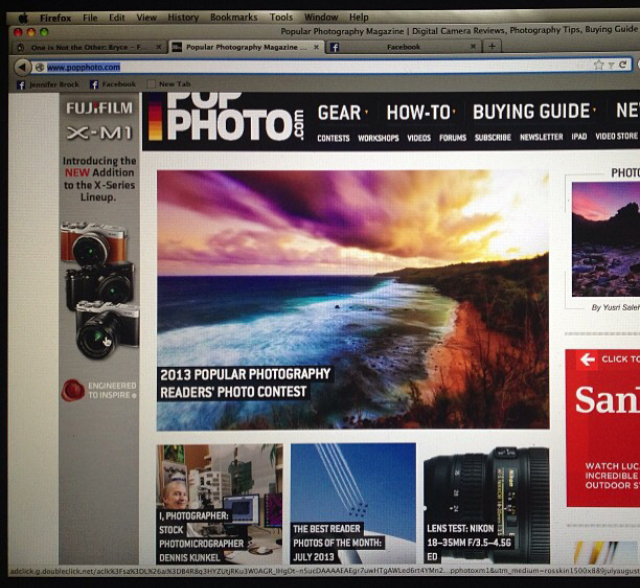Click the sidebar photo of the day thumbnail

pos(606,240)
